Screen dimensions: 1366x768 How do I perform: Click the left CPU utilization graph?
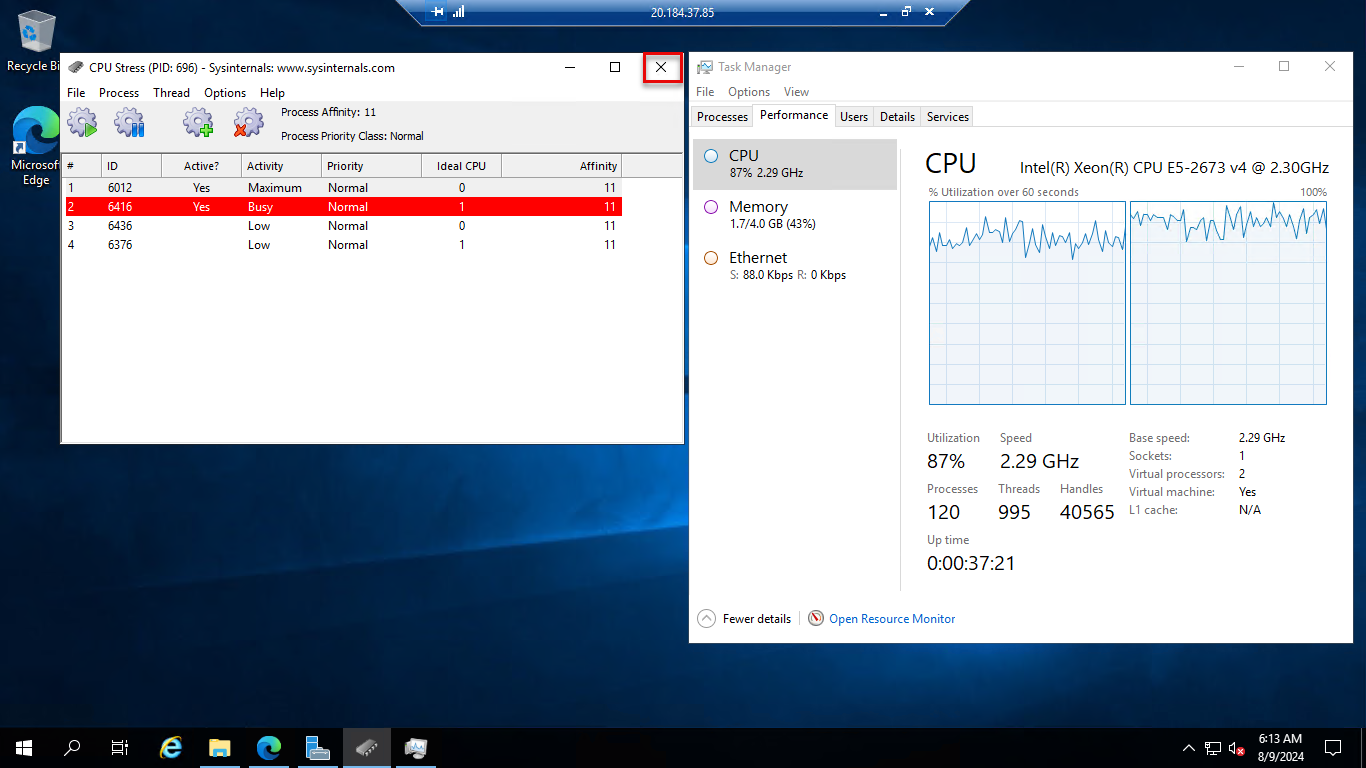pyautogui.click(x=1027, y=303)
